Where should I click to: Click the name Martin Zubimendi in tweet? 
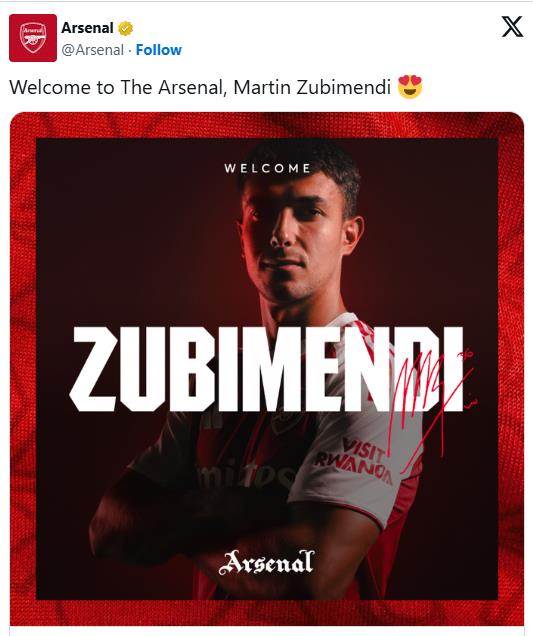[x=312, y=87]
